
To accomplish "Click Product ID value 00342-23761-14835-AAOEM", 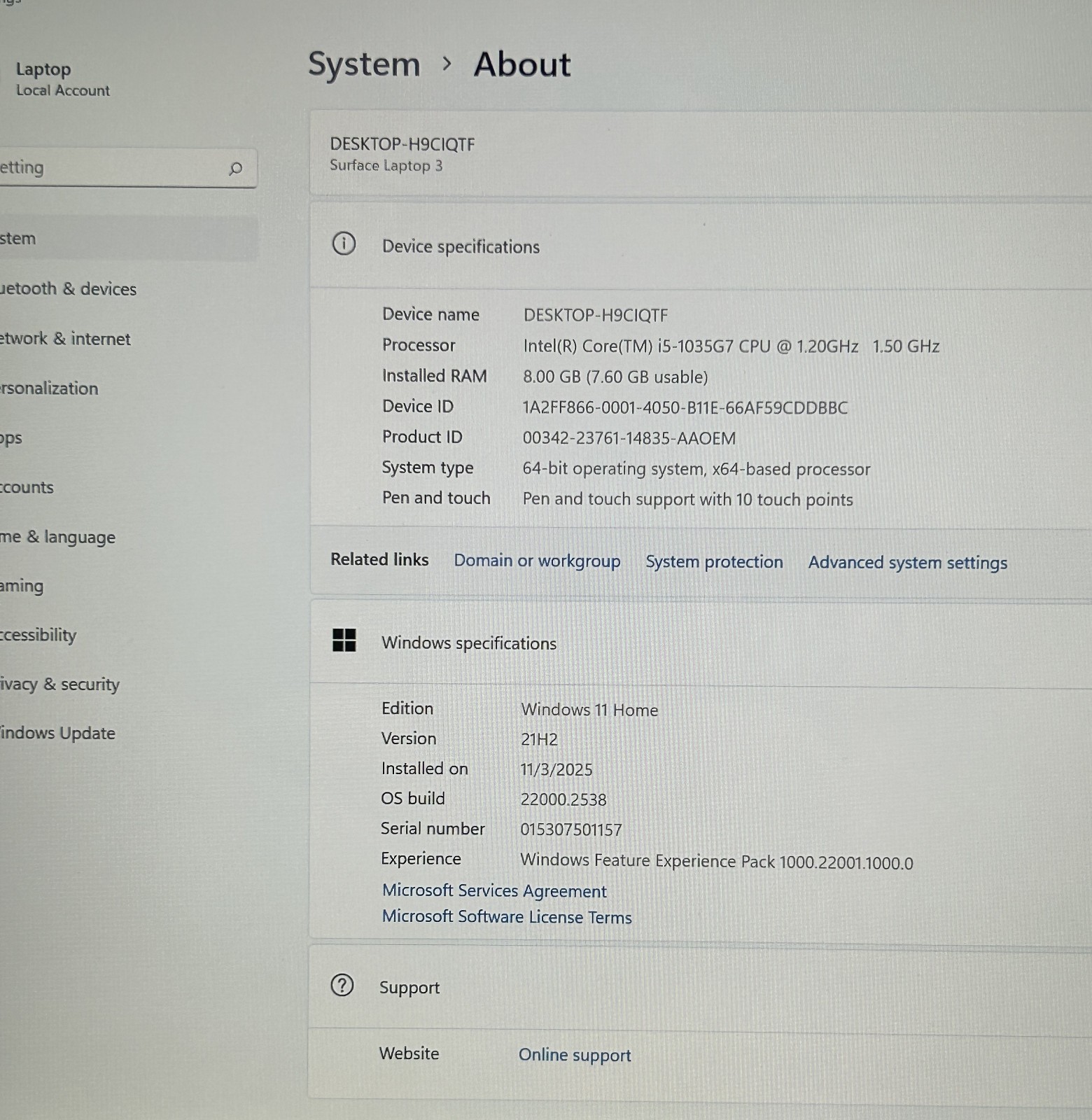I will click(629, 438).
